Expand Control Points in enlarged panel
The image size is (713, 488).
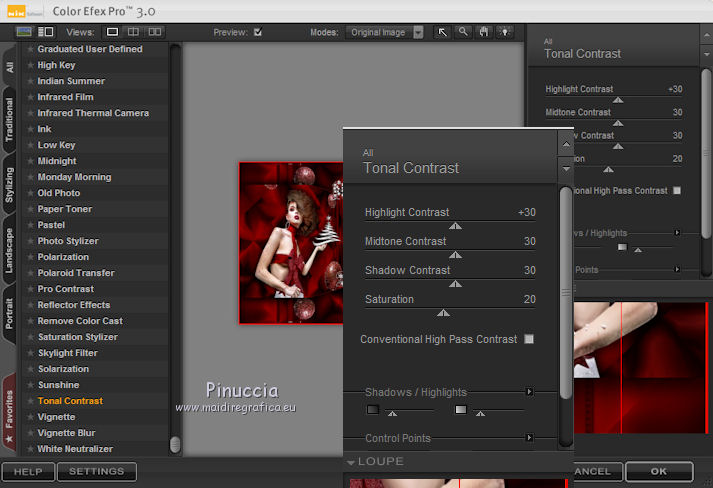point(529,438)
